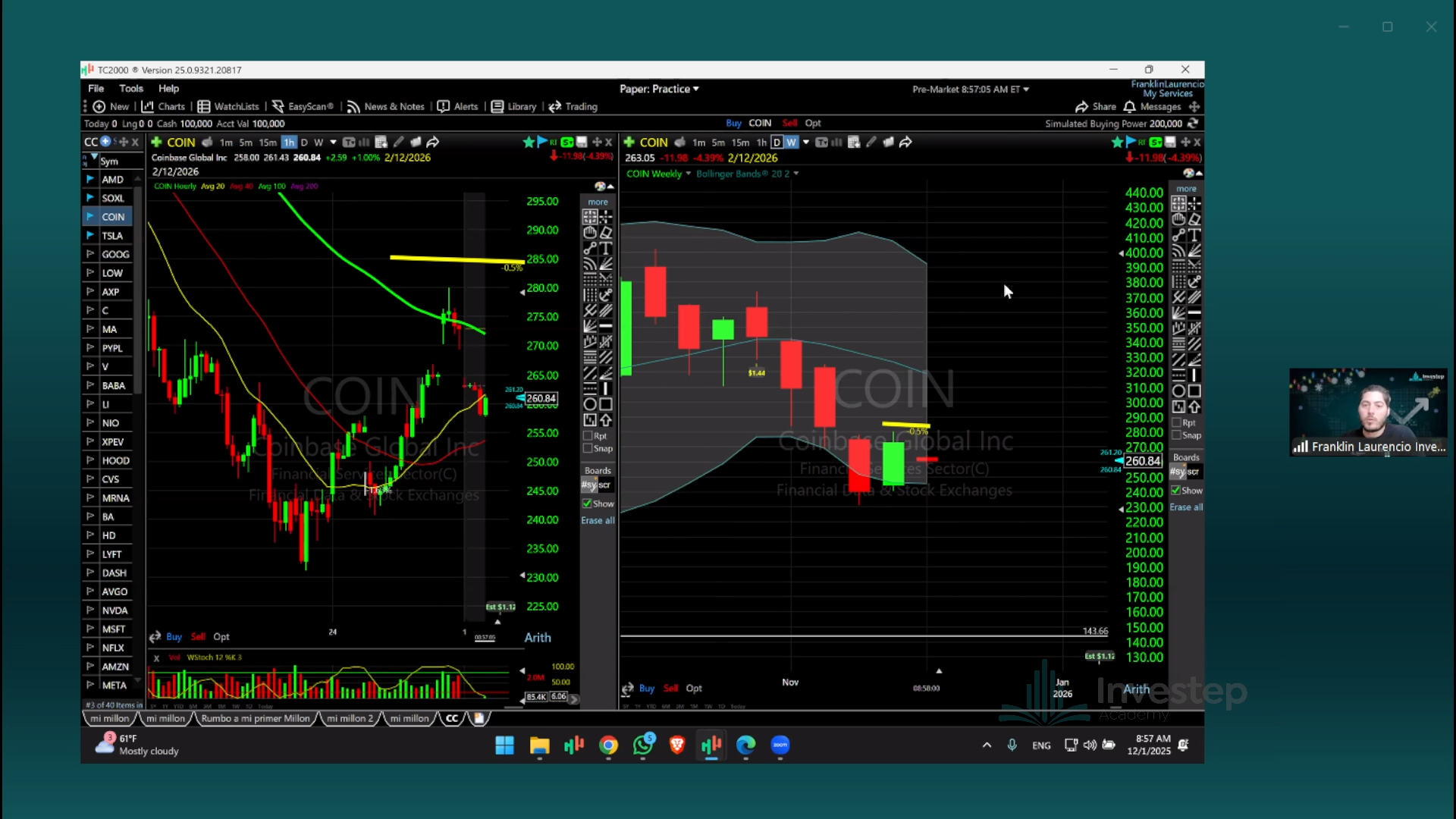Image resolution: width=1456 pixels, height=819 pixels.
Task: Select the W weekly timeframe button
Action: pyautogui.click(x=791, y=142)
